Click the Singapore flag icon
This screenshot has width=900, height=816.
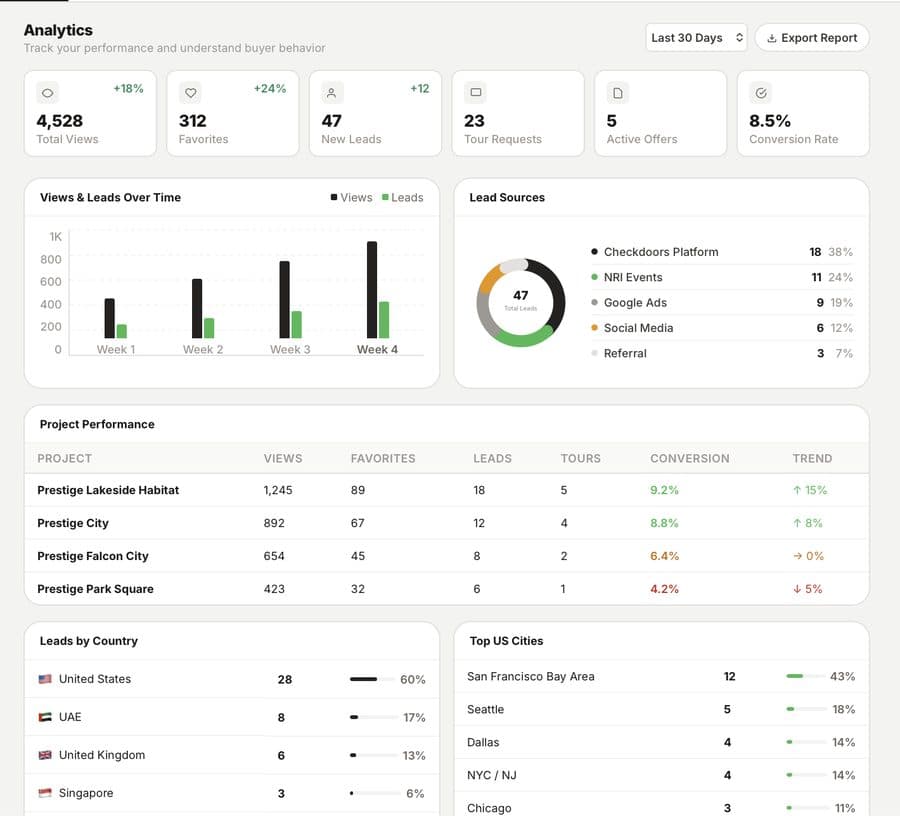point(44,792)
